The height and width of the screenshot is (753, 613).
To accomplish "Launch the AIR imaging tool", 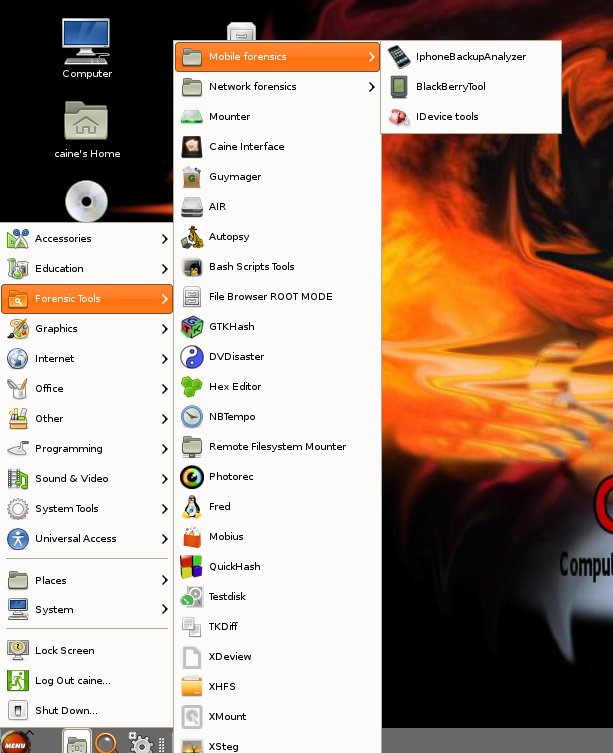I will point(277,206).
